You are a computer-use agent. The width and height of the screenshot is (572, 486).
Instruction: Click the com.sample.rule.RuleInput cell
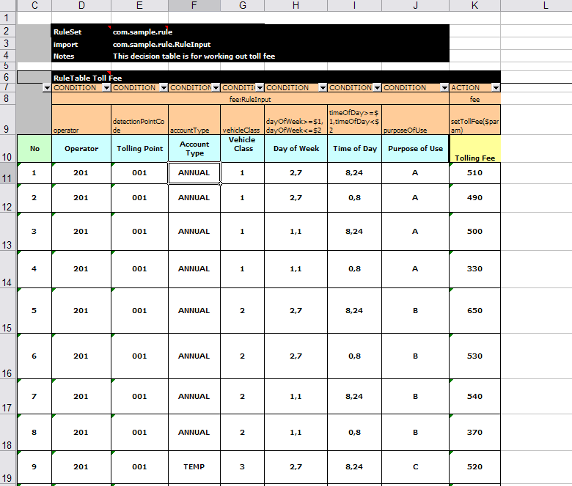pyautogui.click(x=162, y=45)
